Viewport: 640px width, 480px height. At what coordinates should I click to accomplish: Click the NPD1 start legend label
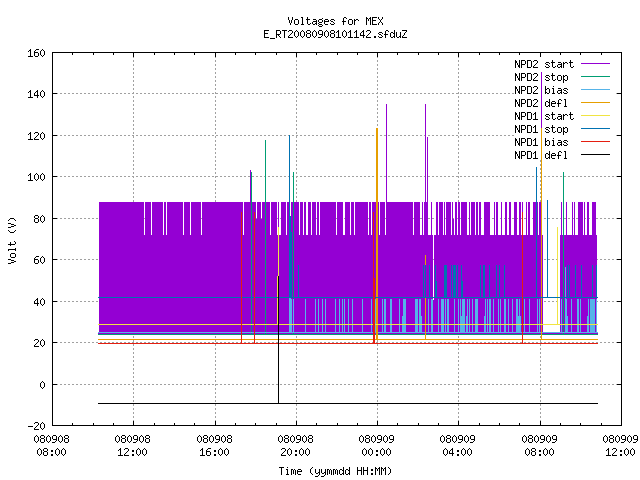(544, 116)
